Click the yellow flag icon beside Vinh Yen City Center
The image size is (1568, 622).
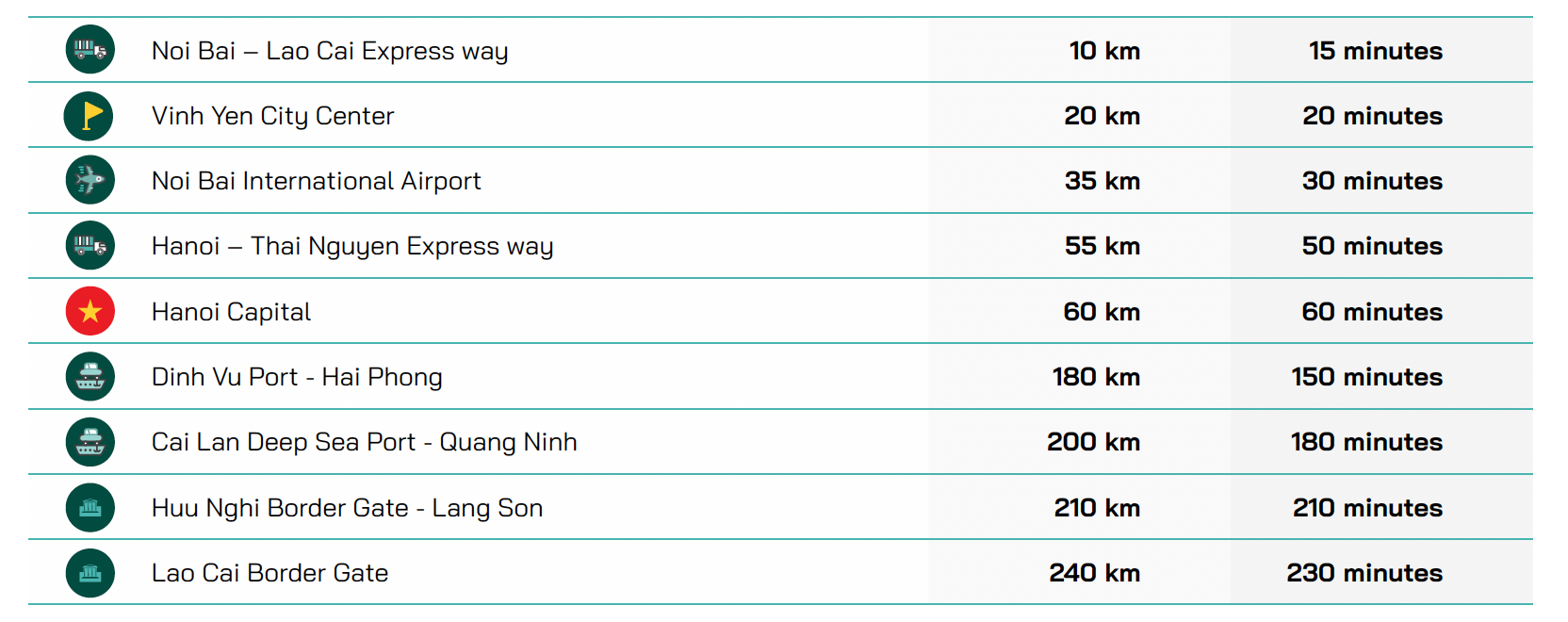90,116
